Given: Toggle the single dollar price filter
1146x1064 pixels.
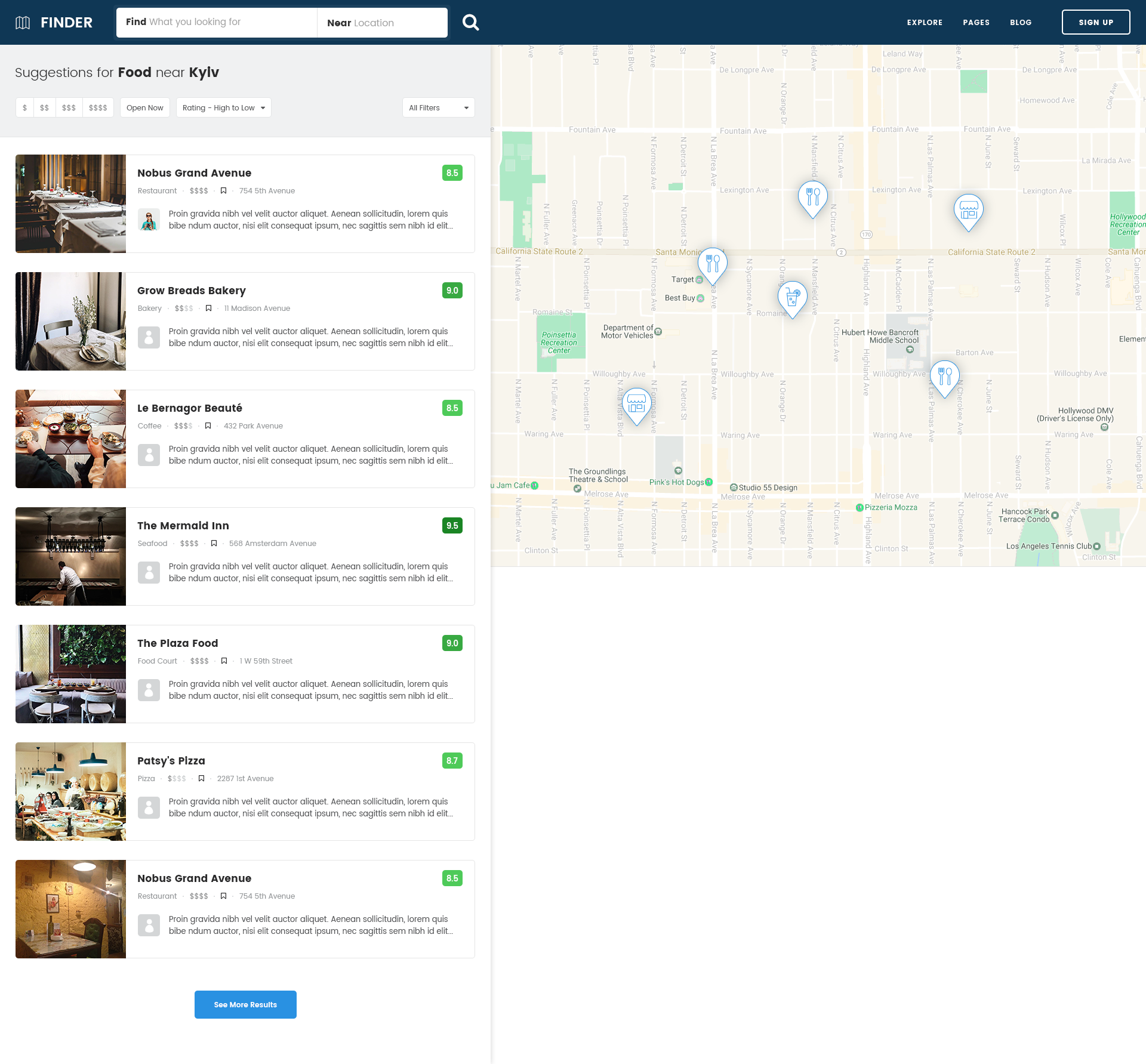Looking at the screenshot, I should (x=24, y=108).
